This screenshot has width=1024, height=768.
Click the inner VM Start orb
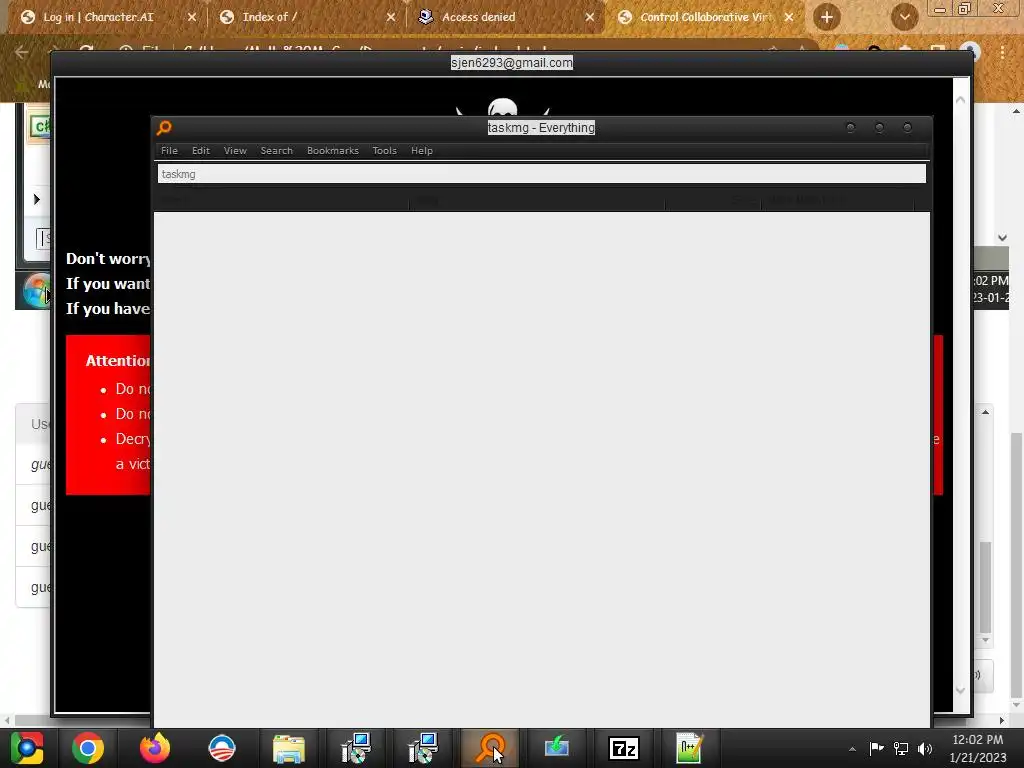36,290
